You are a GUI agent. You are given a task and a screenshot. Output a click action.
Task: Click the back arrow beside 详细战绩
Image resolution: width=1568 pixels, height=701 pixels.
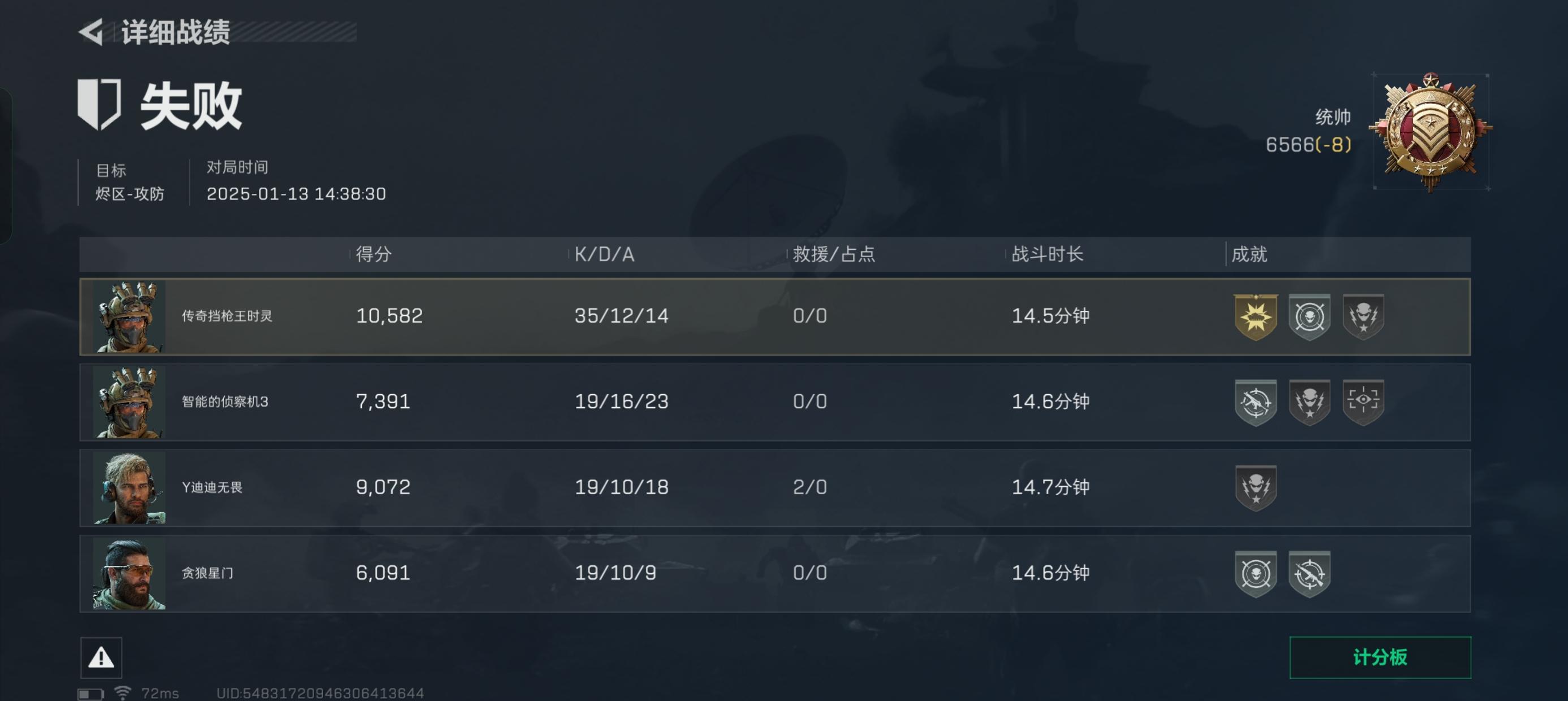[x=91, y=32]
